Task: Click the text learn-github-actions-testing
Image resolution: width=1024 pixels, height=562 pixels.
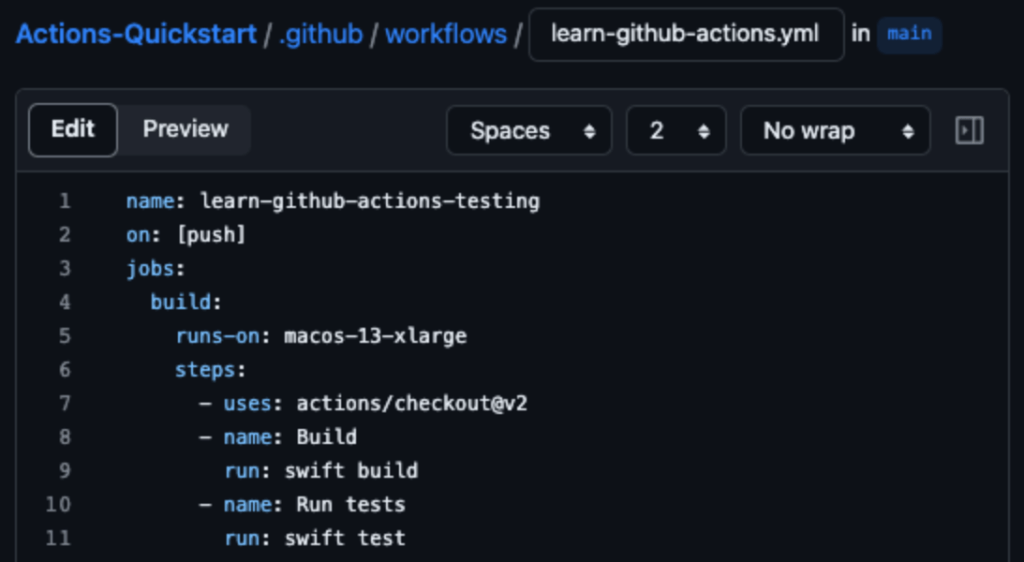Action: pyautogui.click(x=370, y=201)
